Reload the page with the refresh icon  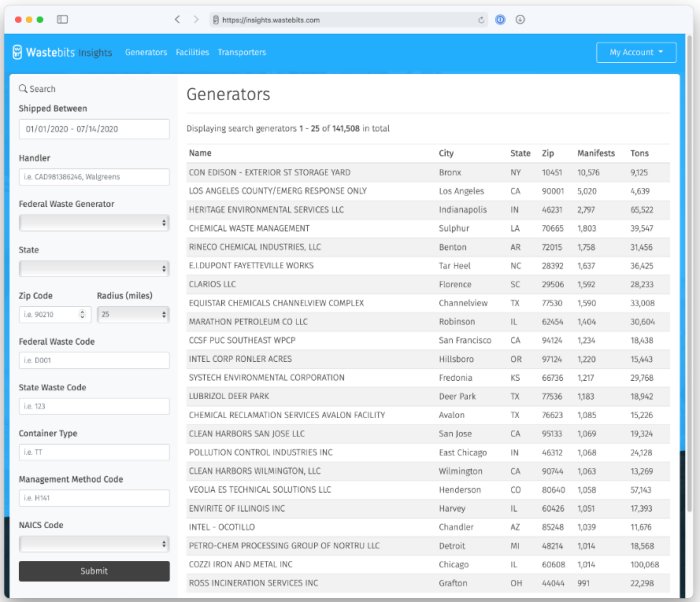[x=482, y=19]
